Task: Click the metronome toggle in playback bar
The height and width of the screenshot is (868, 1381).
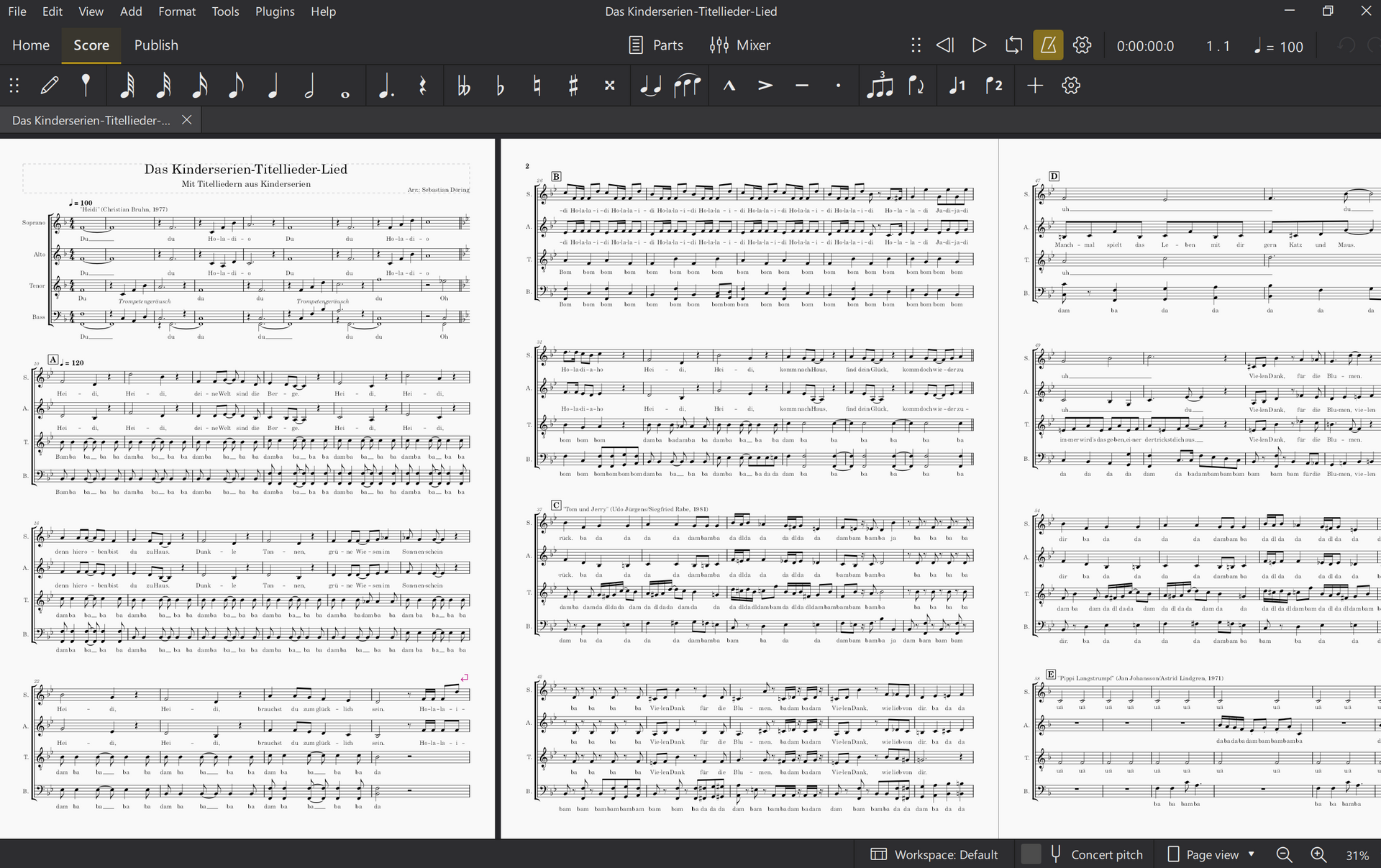Action: point(1048,45)
